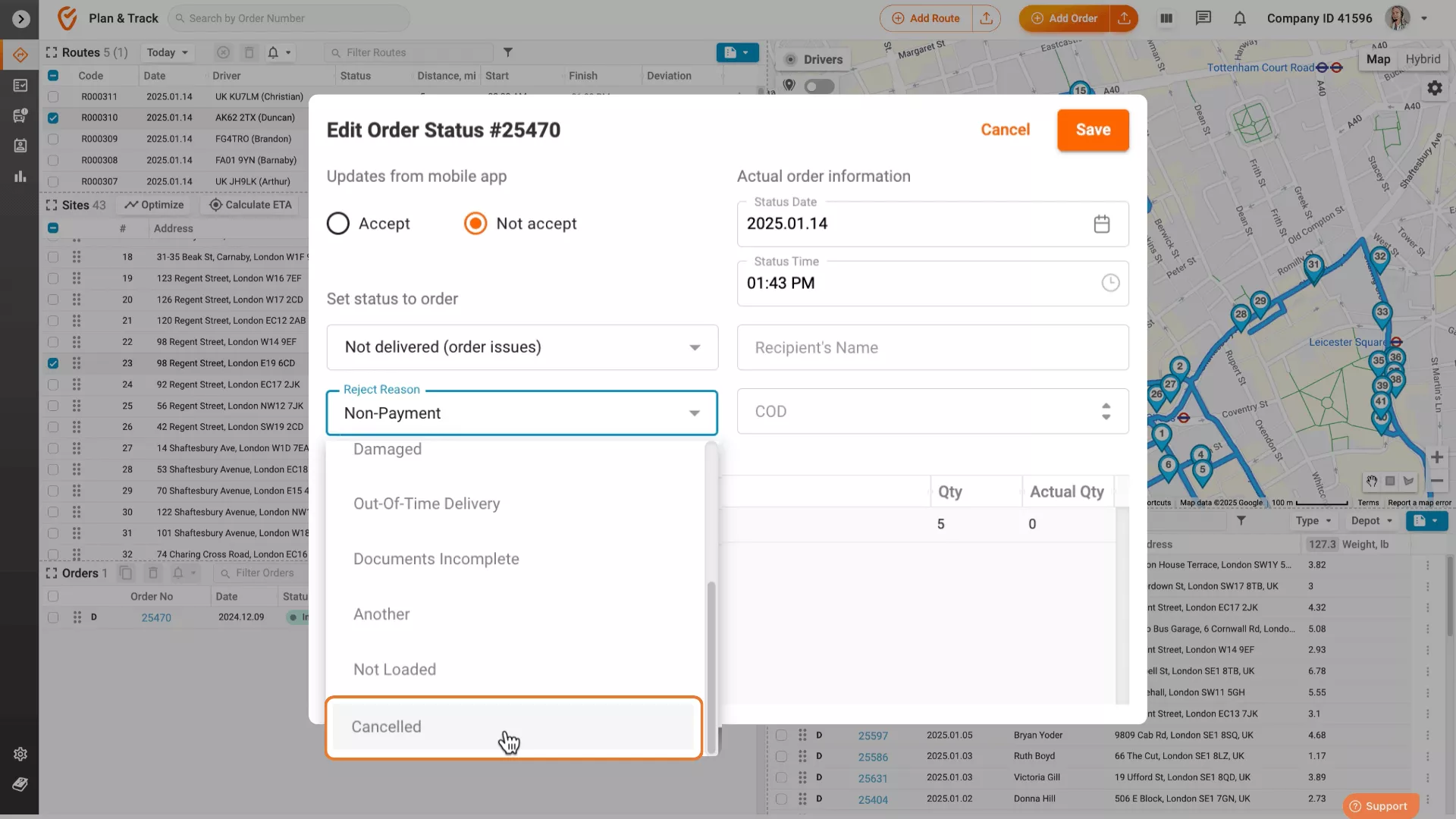This screenshot has height=819, width=1456.
Task: Click the routes filter funnel icon
Action: tap(508, 52)
